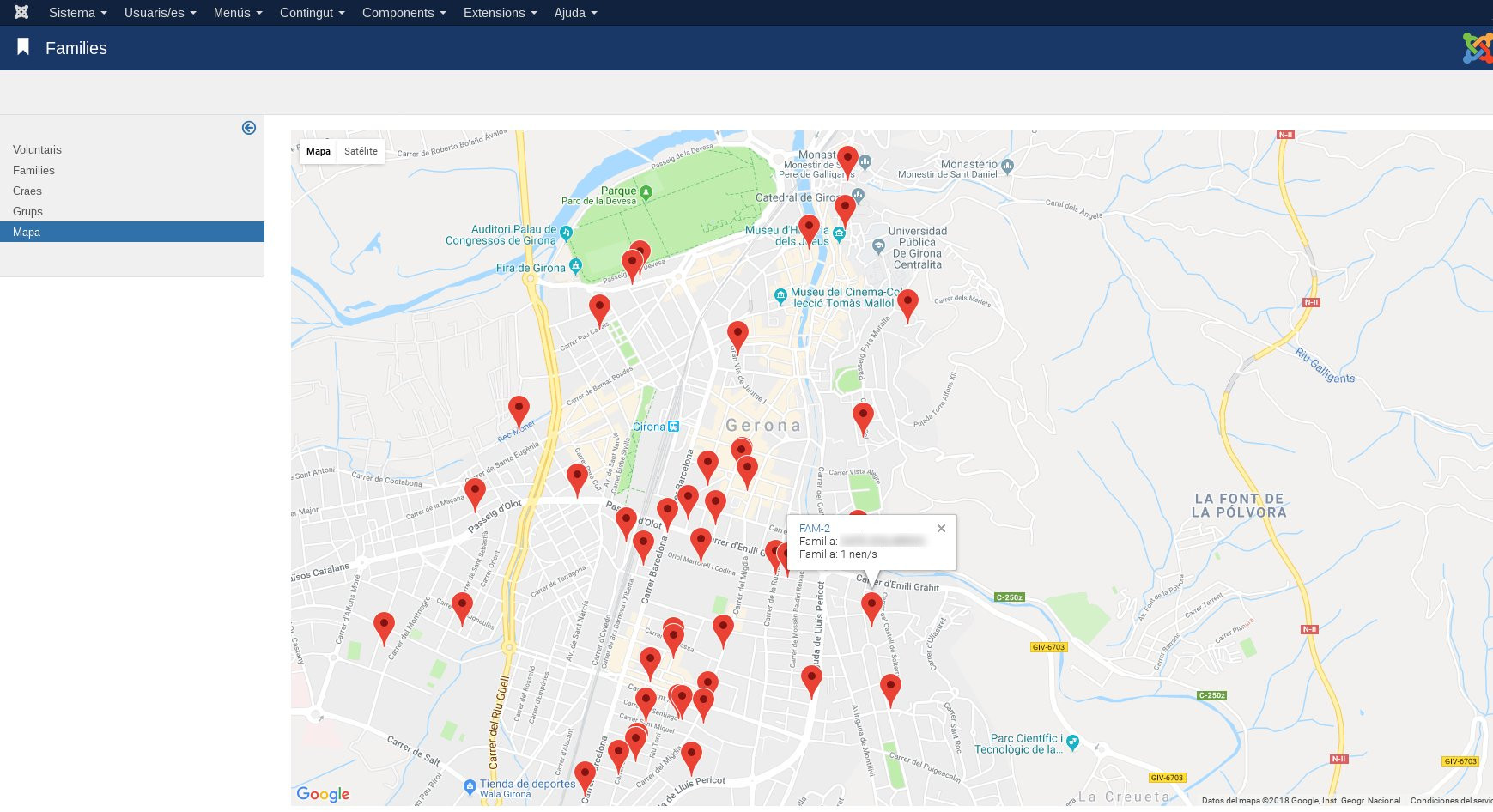Click the Fira de Girona map icon
The height and width of the screenshot is (812, 1493).
(576, 267)
